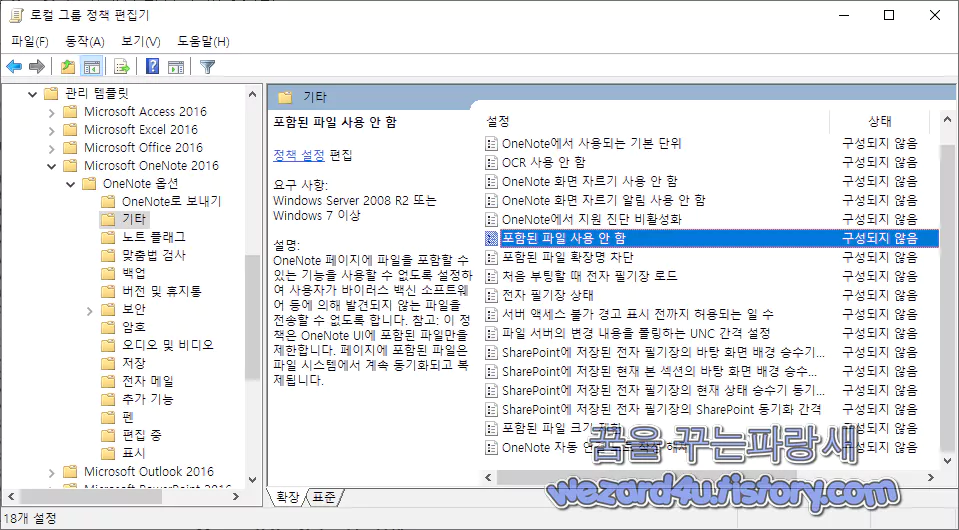Click settings list horizontal scroll left arrow
Image resolution: width=959 pixels, height=530 pixels.
click(489, 477)
